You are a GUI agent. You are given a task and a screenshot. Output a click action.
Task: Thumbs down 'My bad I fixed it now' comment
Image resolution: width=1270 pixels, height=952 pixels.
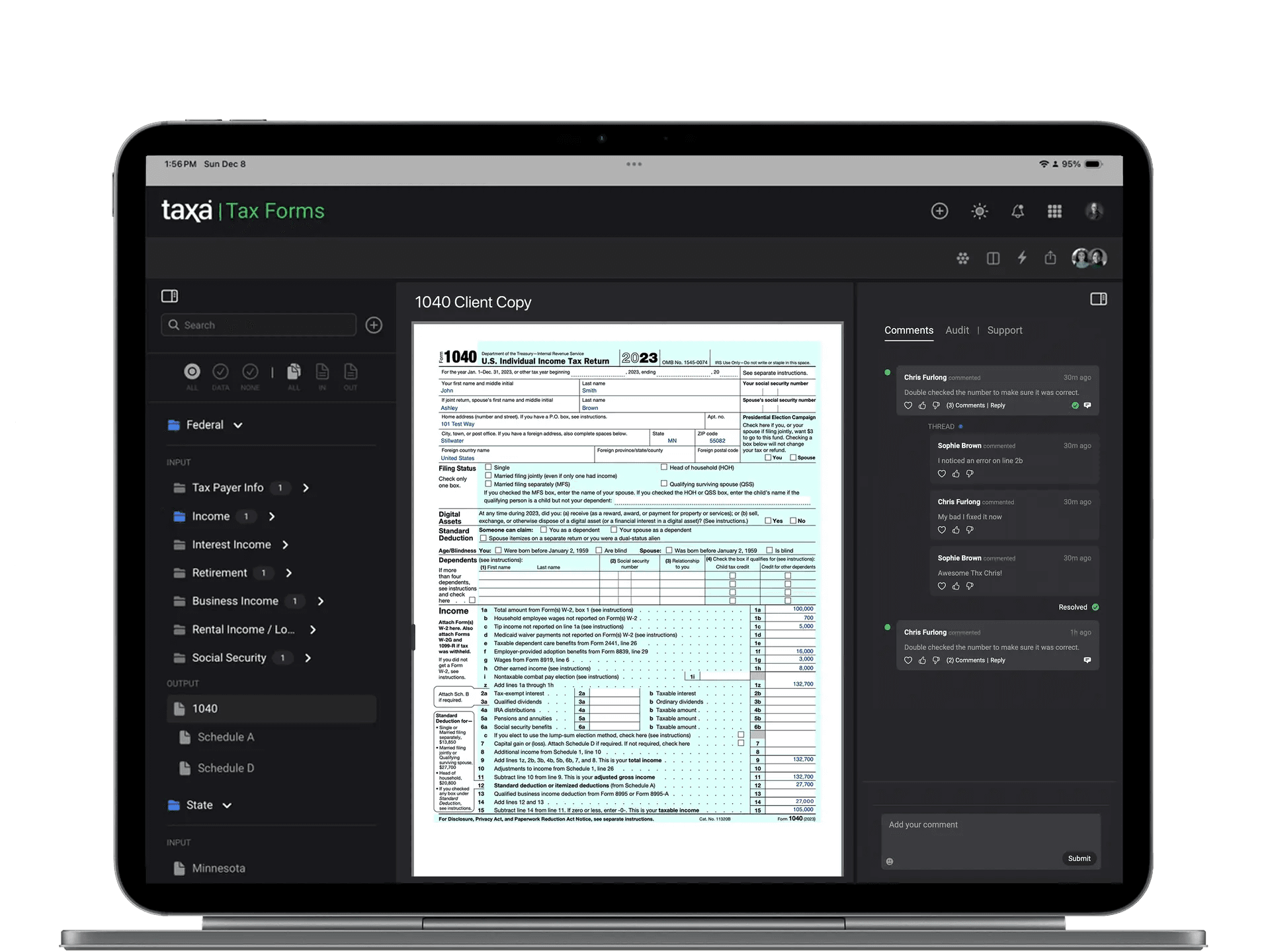[970, 530]
